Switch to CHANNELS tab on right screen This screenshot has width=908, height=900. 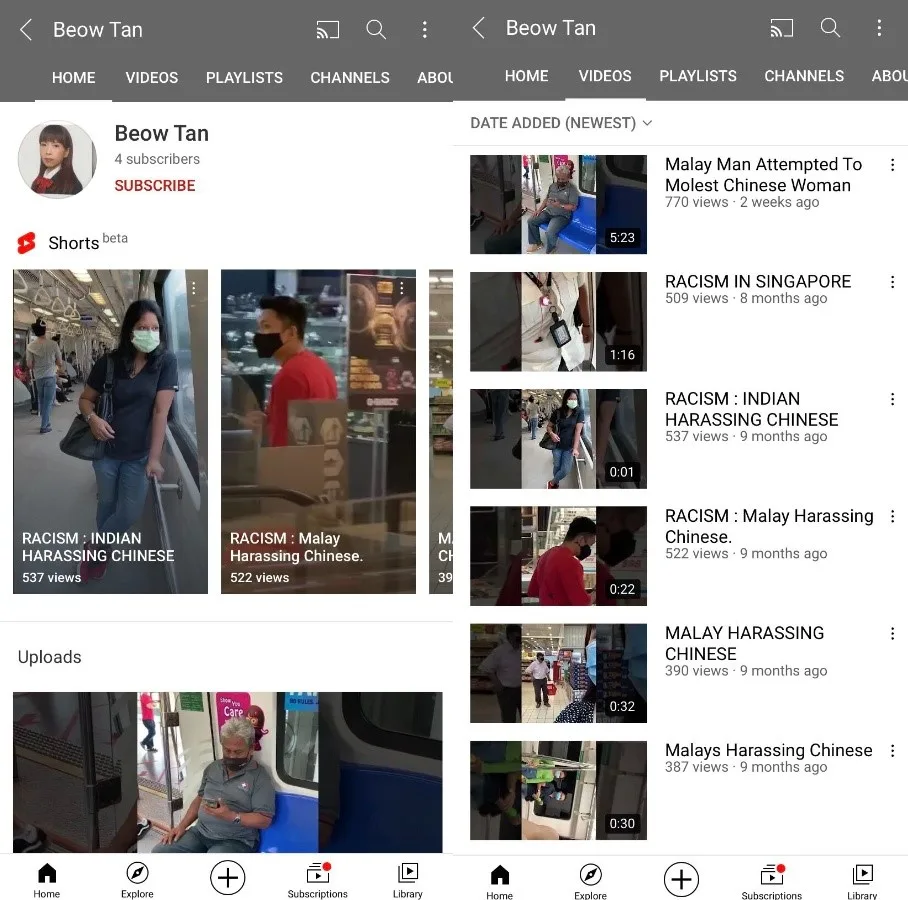804,76
